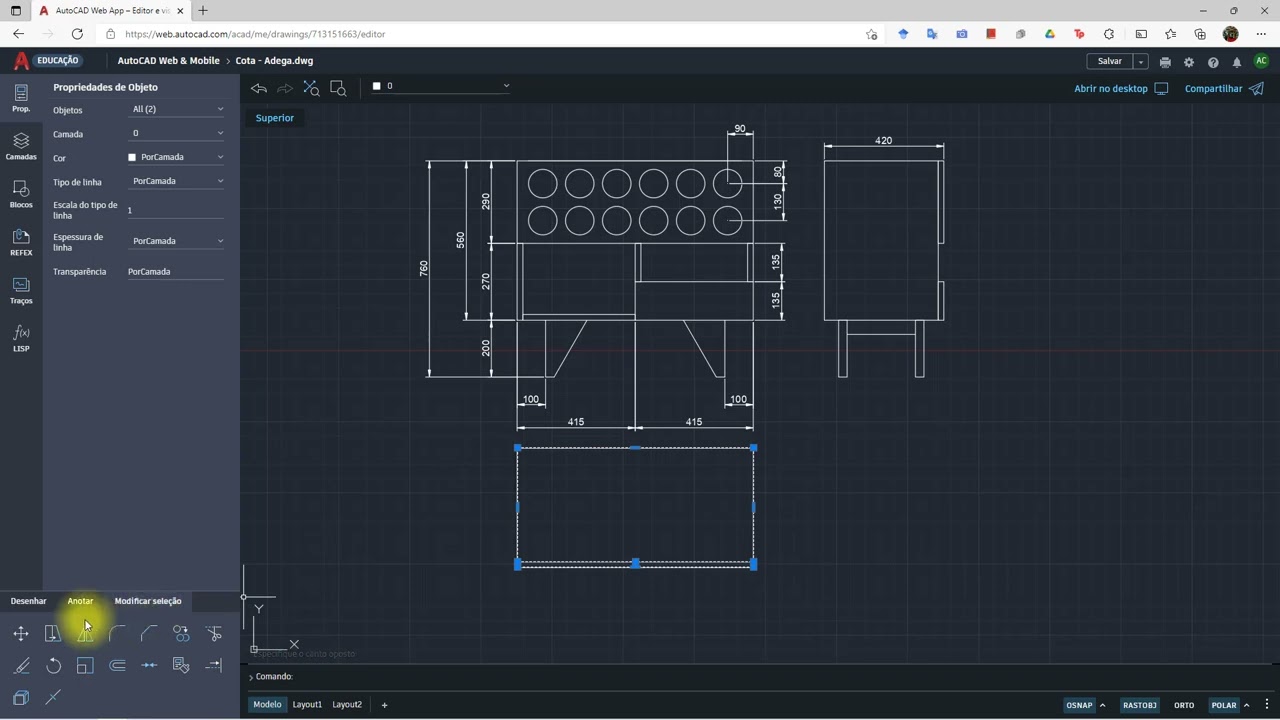The height and width of the screenshot is (720, 1280).
Task: Open the Camadas layers panel
Action: coord(21,146)
